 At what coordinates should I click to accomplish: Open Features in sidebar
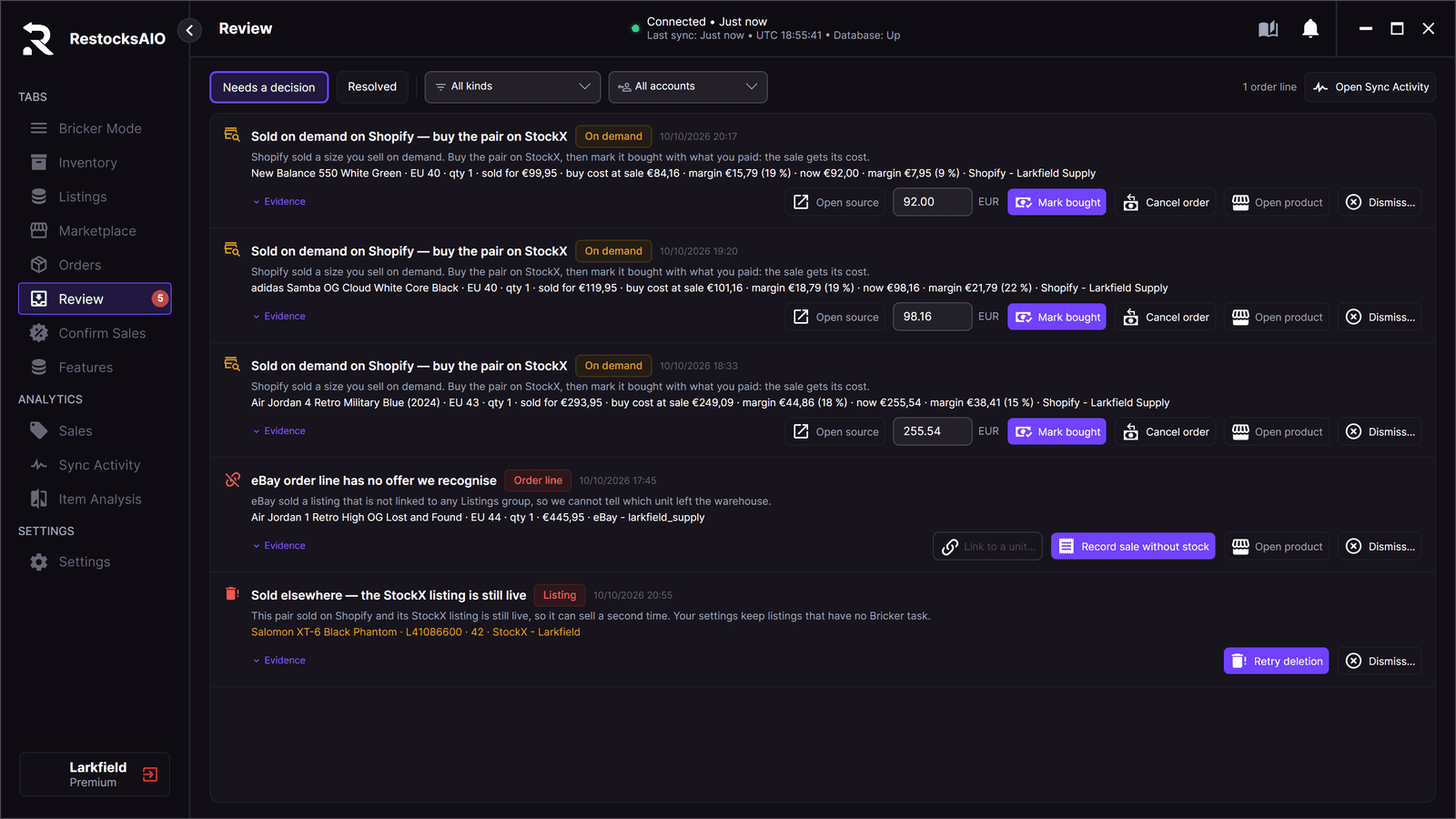coord(95,368)
